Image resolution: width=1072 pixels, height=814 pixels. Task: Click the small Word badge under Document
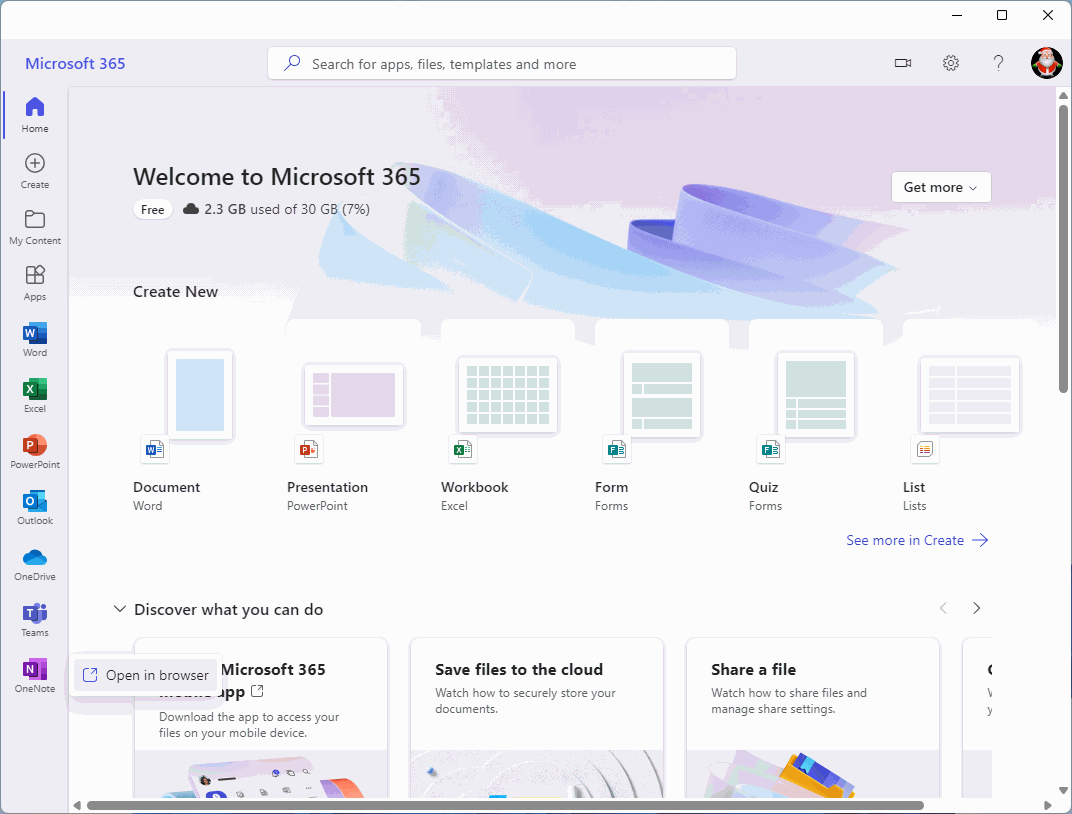[155, 449]
